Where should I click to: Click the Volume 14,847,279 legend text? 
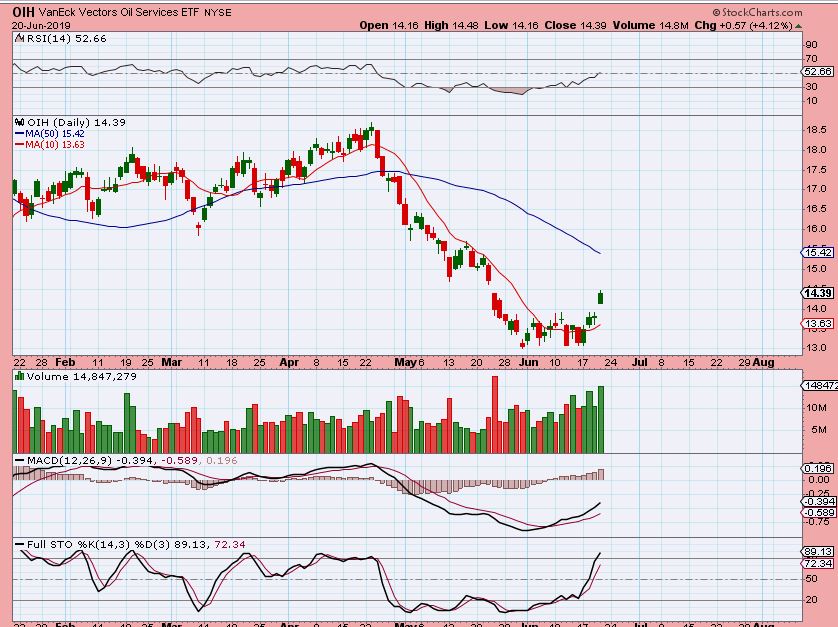click(82, 376)
